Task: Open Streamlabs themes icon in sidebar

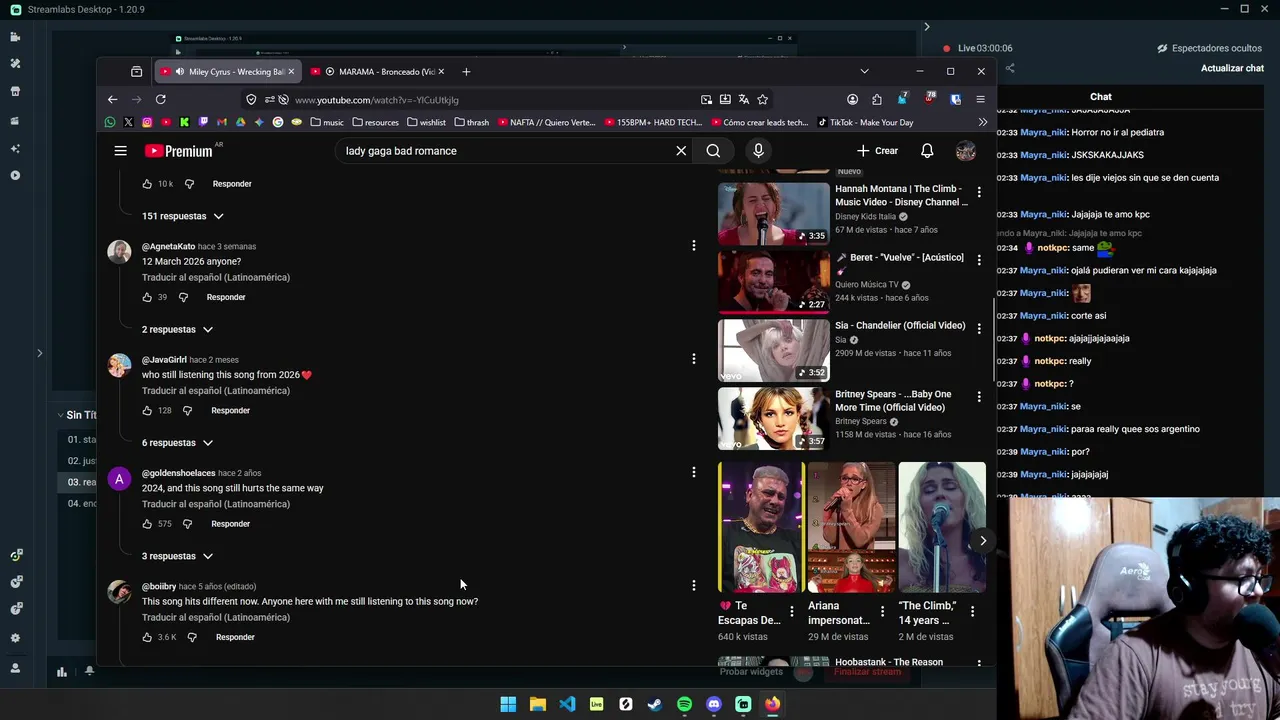Action: 15,63
